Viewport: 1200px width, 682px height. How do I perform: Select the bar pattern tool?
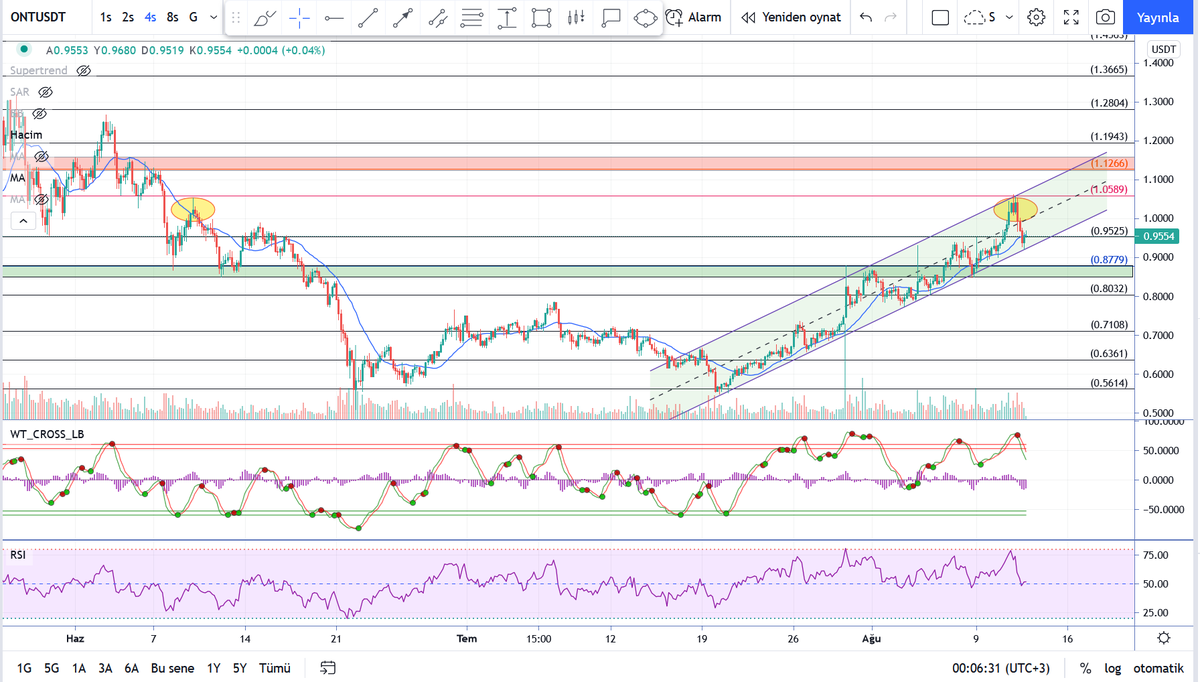pos(575,17)
